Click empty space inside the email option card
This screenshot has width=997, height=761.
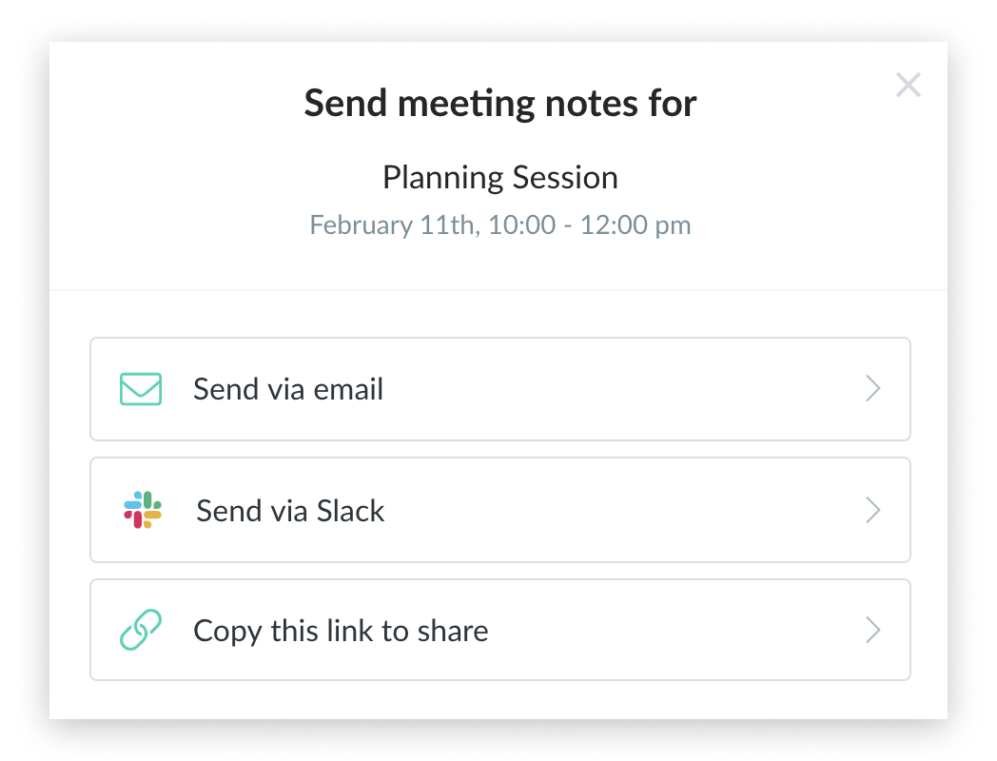click(620, 389)
